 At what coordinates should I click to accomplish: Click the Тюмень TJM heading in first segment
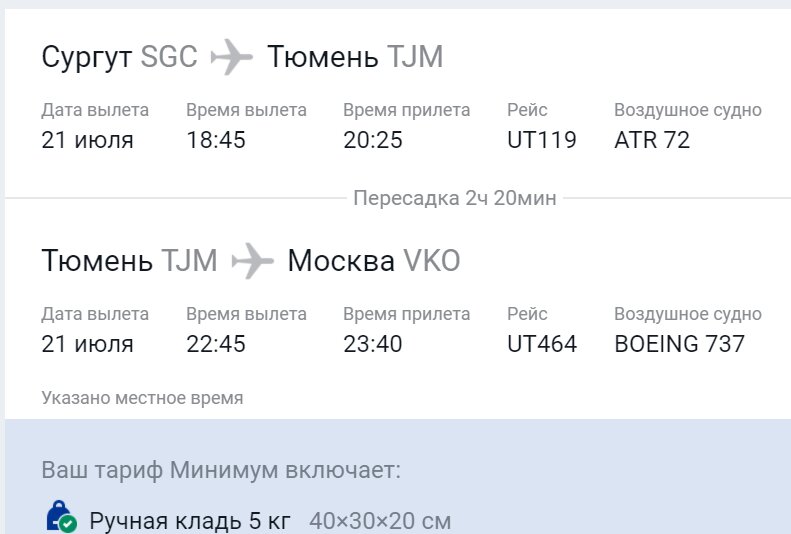355,56
